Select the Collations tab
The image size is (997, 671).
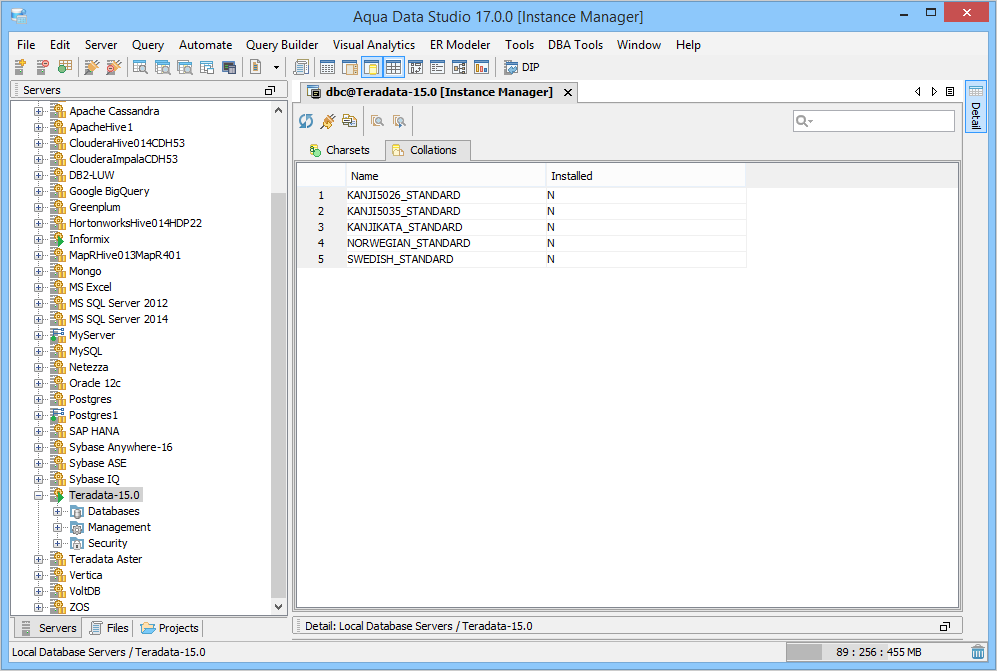(428, 150)
